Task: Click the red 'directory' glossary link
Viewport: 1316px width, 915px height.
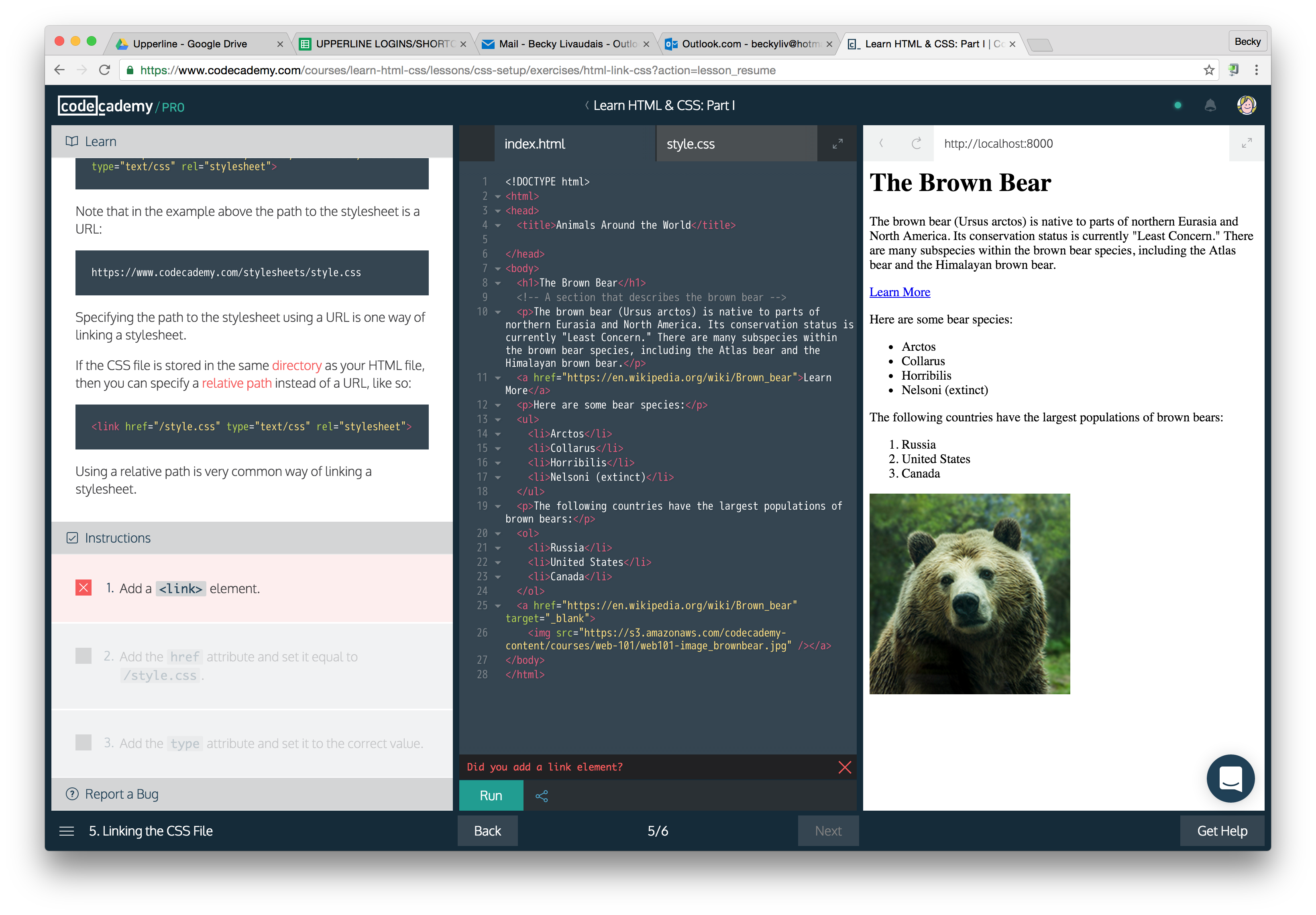Action: click(296, 366)
